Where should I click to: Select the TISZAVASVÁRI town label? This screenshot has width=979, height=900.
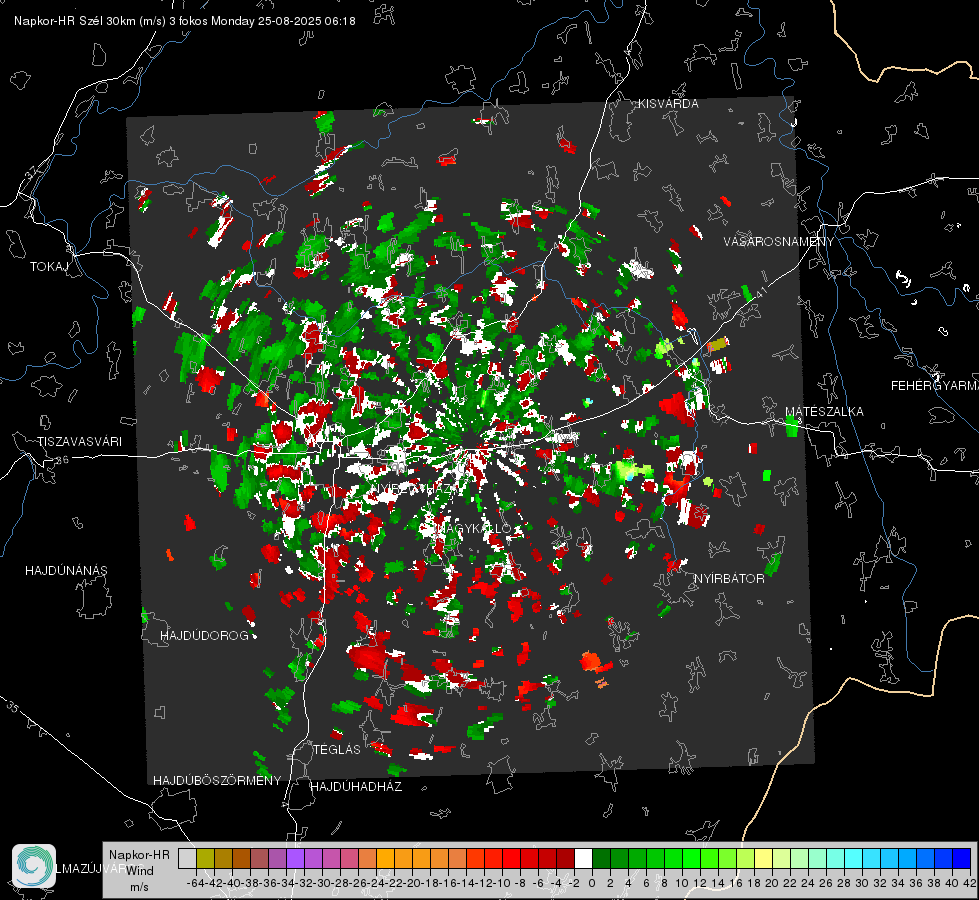click(79, 442)
